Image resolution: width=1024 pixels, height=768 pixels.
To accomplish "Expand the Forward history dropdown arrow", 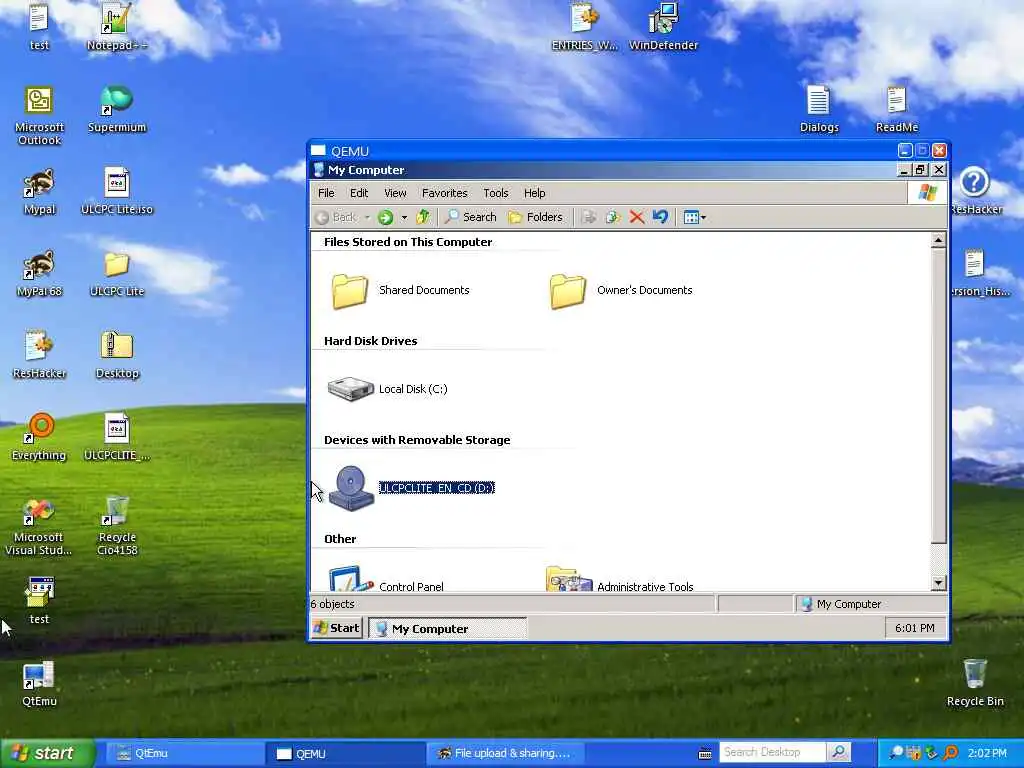I will (x=404, y=217).
